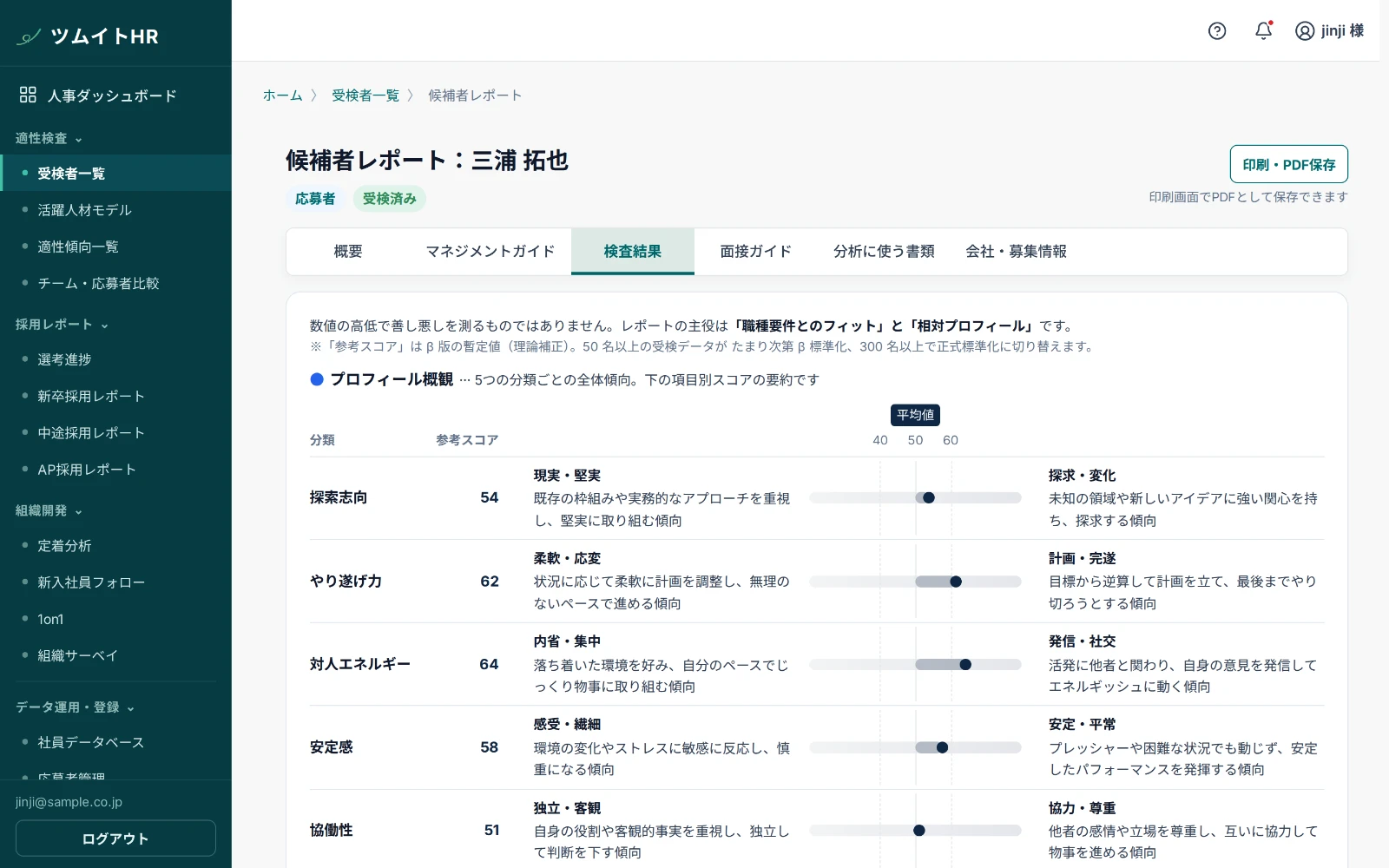Open the jinji user account menu
Viewport: 1389px width, 868px height.
(1329, 31)
